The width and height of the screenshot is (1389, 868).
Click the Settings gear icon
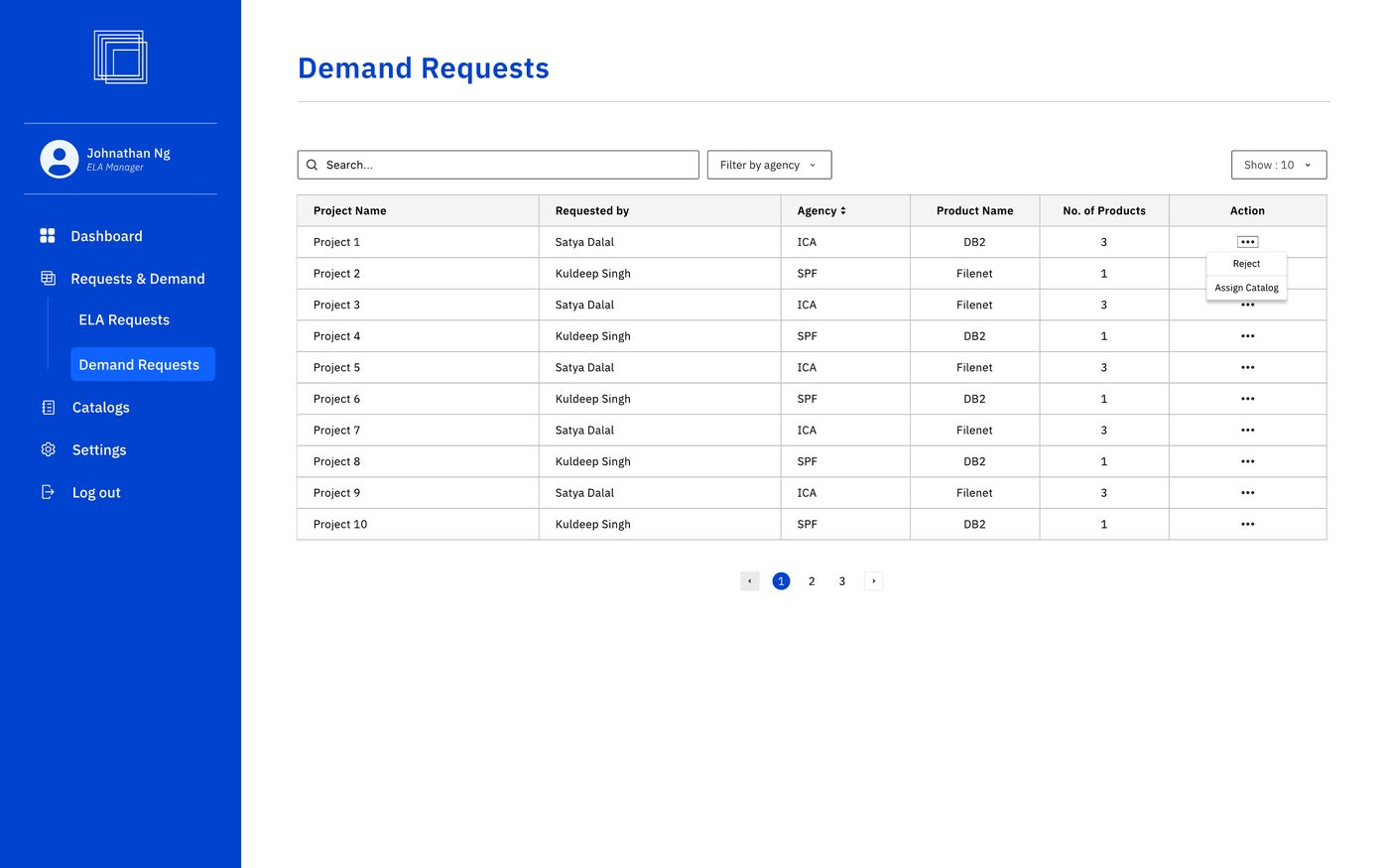coord(48,450)
